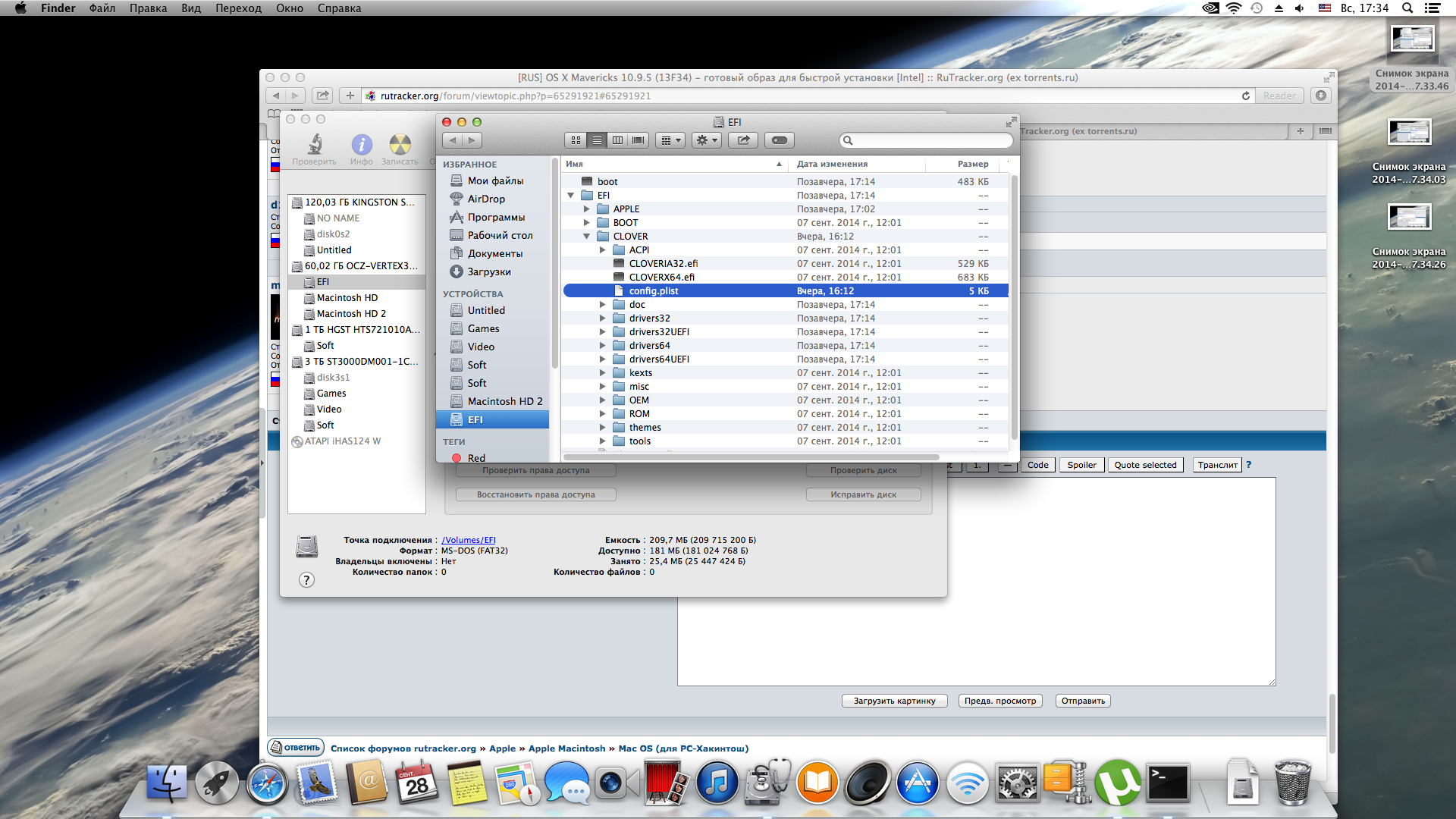Click Quote selected button
The height and width of the screenshot is (819, 1456).
click(x=1145, y=465)
